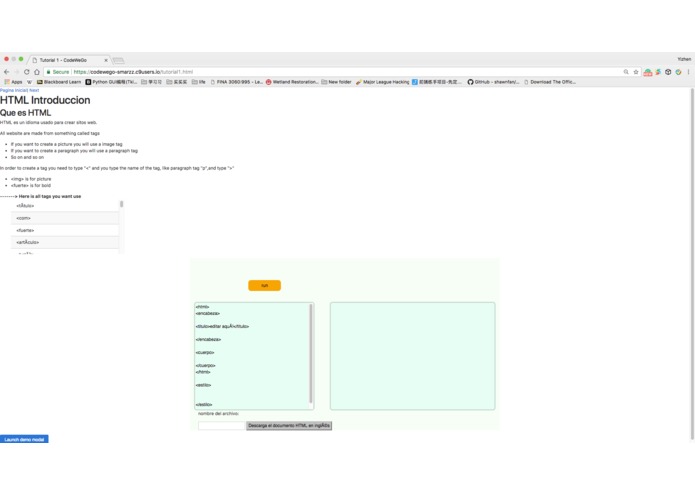Reload the page with the refresh icon
Image resolution: width=695 pixels, height=494 pixels.
pyautogui.click(x=27, y=72)
